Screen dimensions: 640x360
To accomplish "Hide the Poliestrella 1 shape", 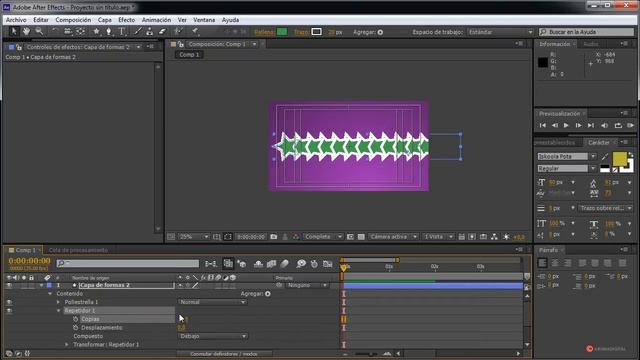I will [9, 302].
